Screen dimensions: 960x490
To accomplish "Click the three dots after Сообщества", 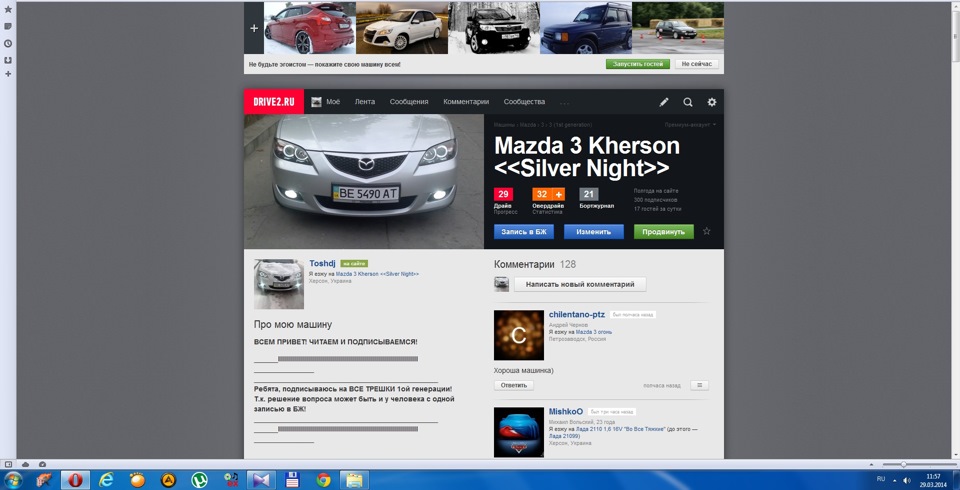I will tap(564, 102).
